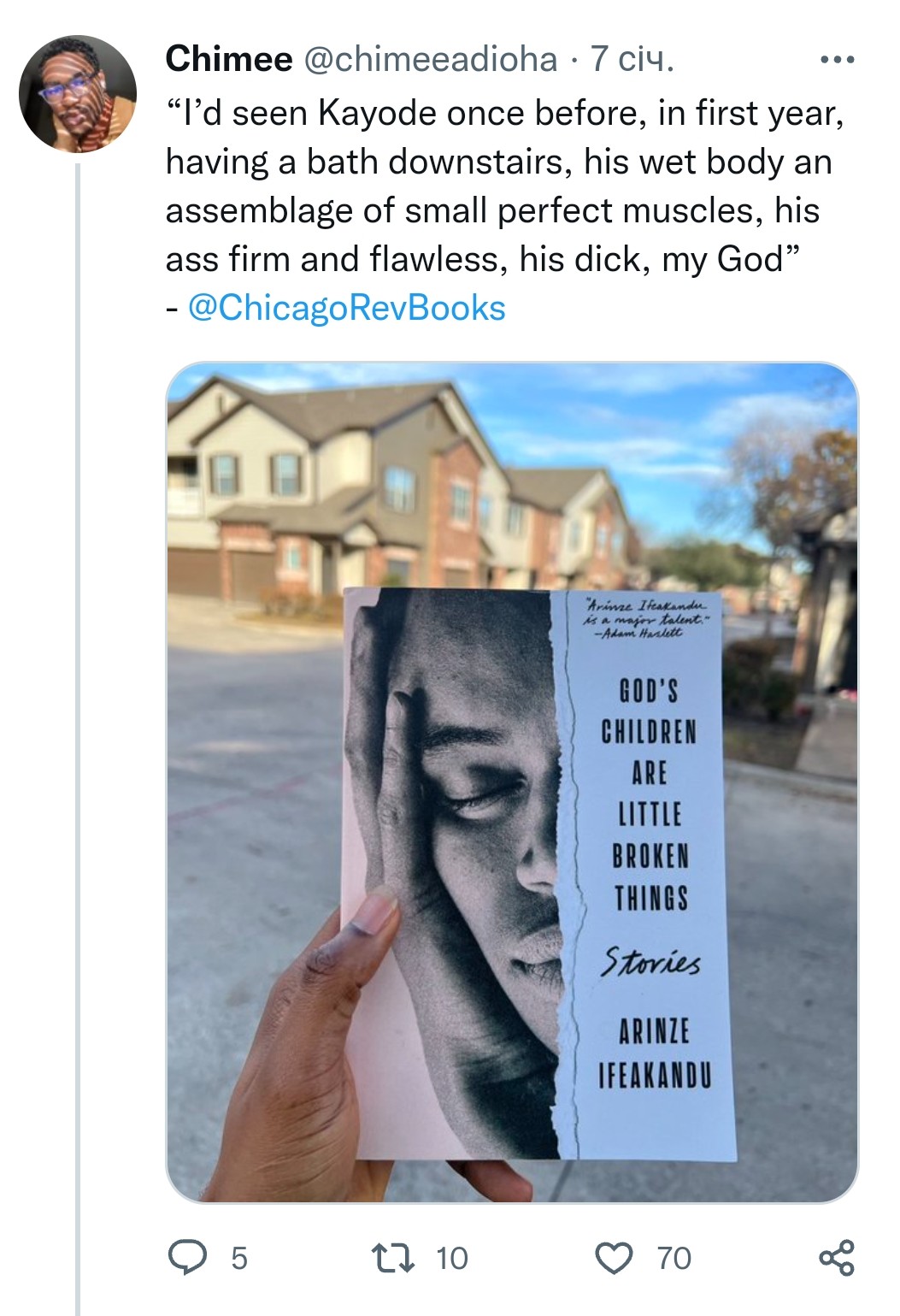This screenshot has width=900, height=1316.
Task: Click the thread line below the avatar
Action: click(78, 684)
